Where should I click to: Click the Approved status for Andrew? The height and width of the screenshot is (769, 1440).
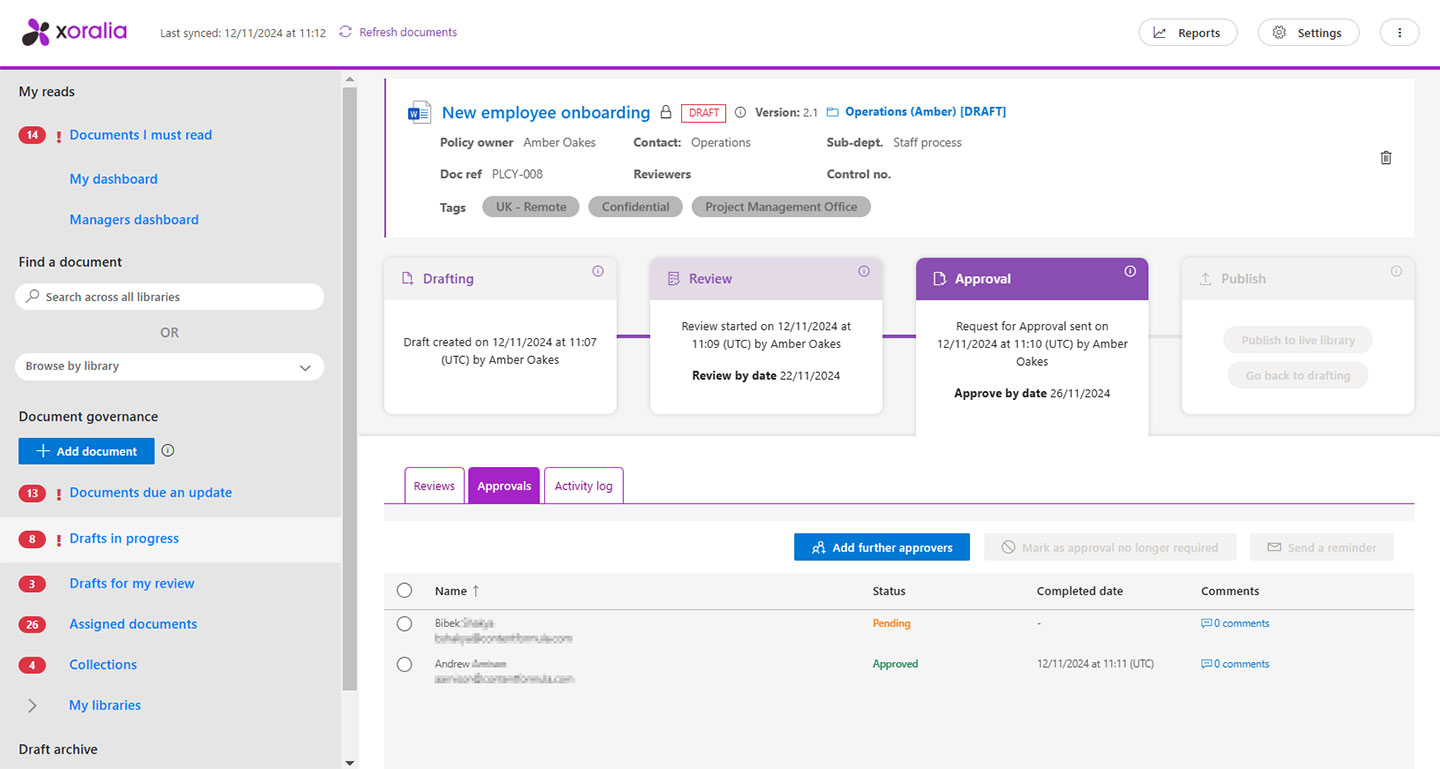[895, 664]
